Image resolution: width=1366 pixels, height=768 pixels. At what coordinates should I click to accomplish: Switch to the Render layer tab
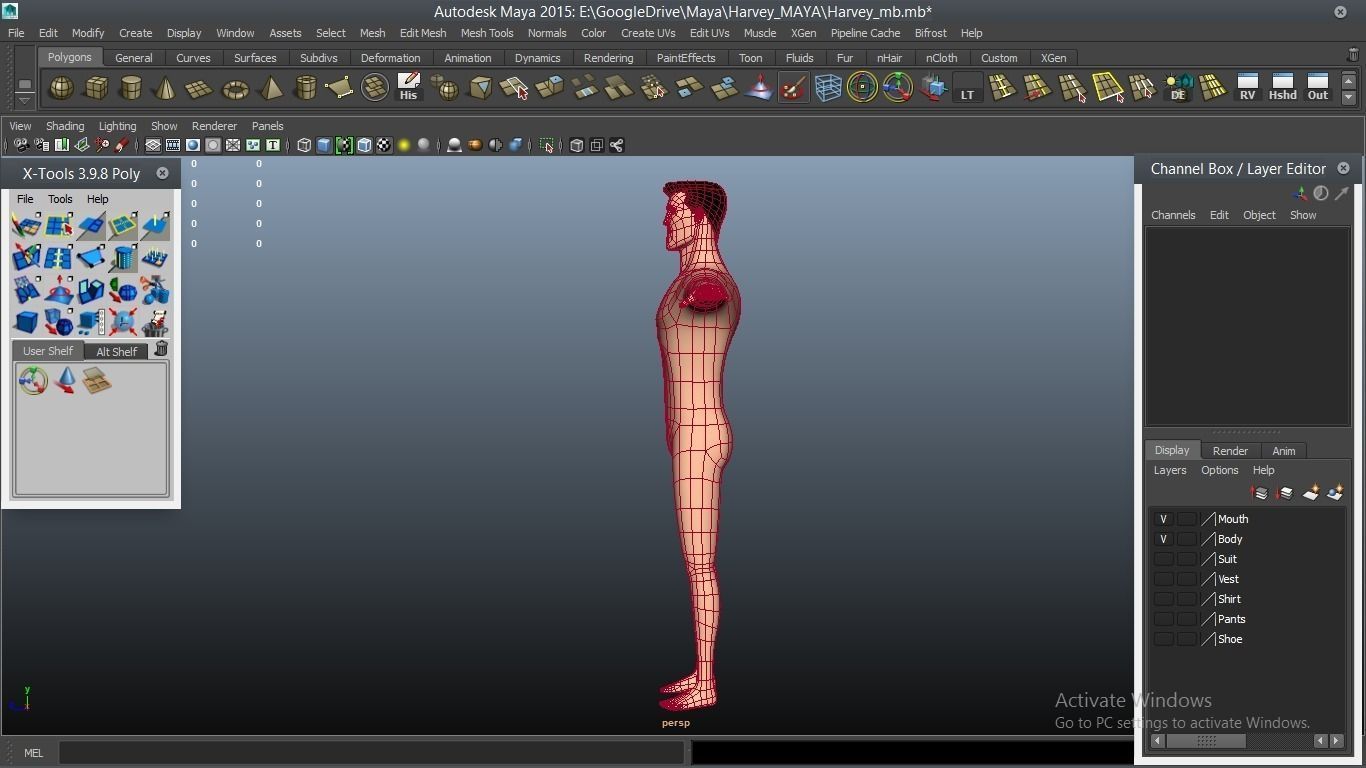pyautogui.click(x=1230, y=451)
